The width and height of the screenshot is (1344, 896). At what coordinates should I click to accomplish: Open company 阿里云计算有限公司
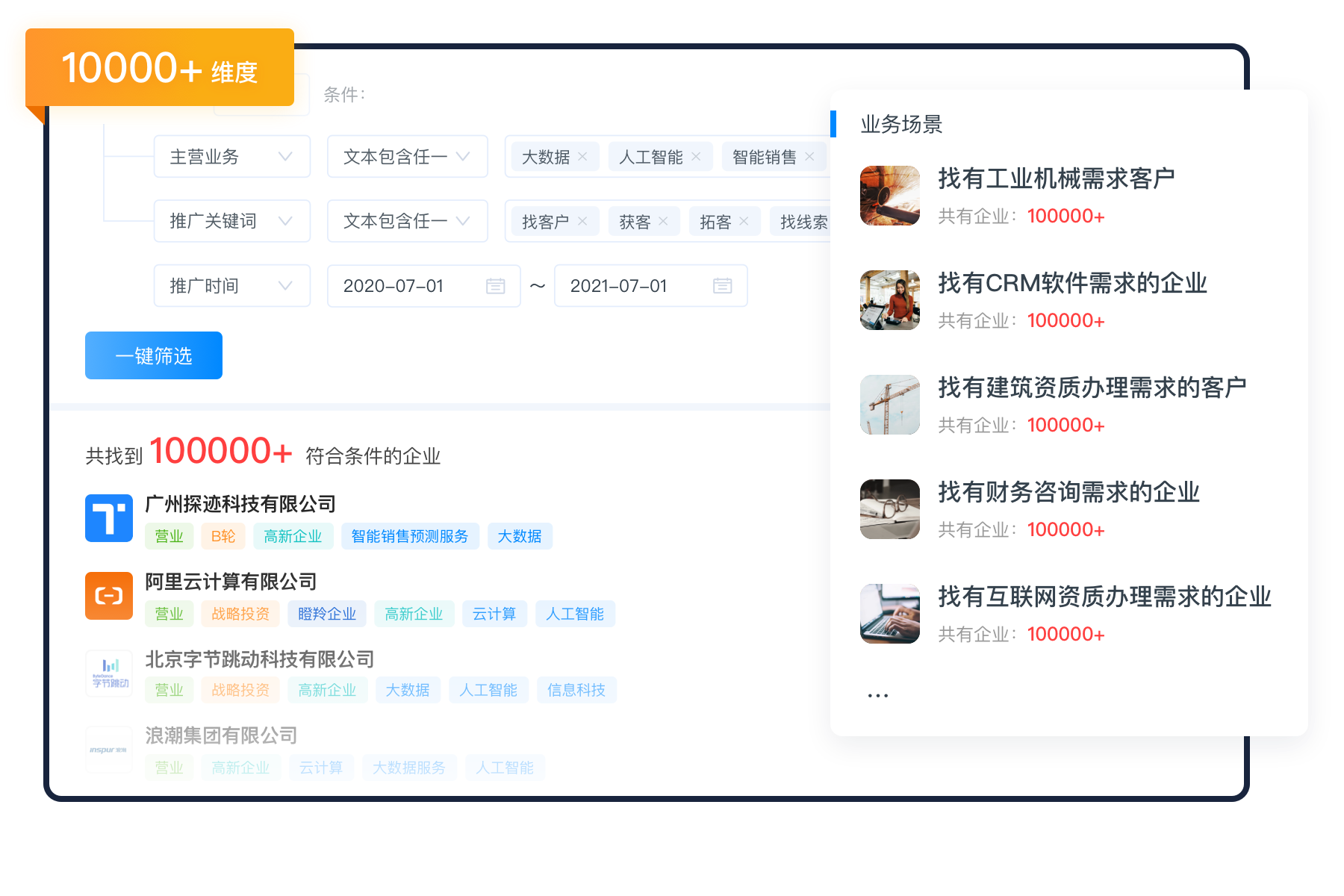[231, 582]
